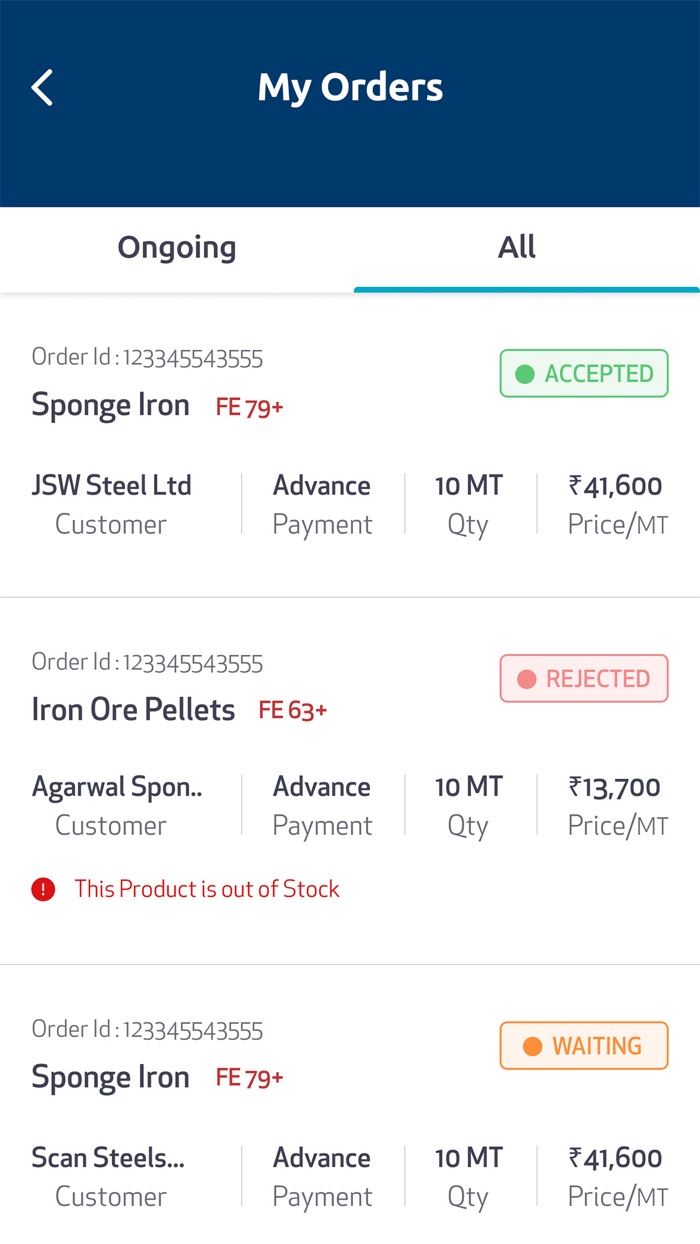The width and height of the screenshot is (700, 1244).
Task: Click the ₹41,600 price on JSW order
Action: click(615, 486)
